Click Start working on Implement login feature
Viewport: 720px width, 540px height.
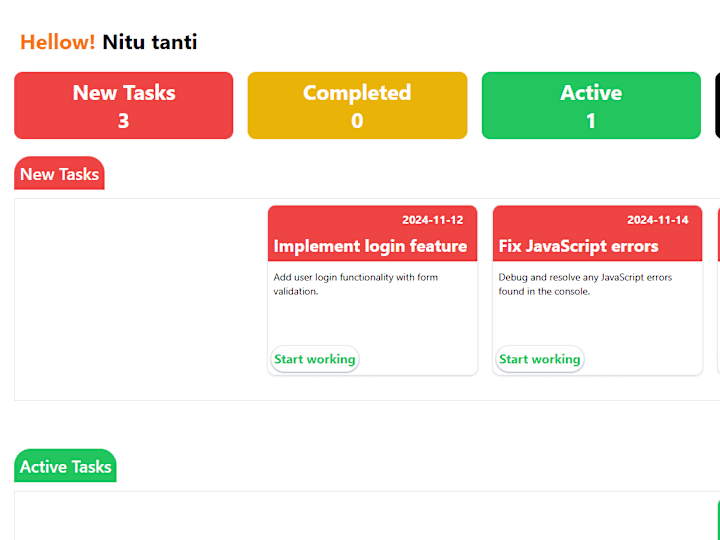pos(315,359)
